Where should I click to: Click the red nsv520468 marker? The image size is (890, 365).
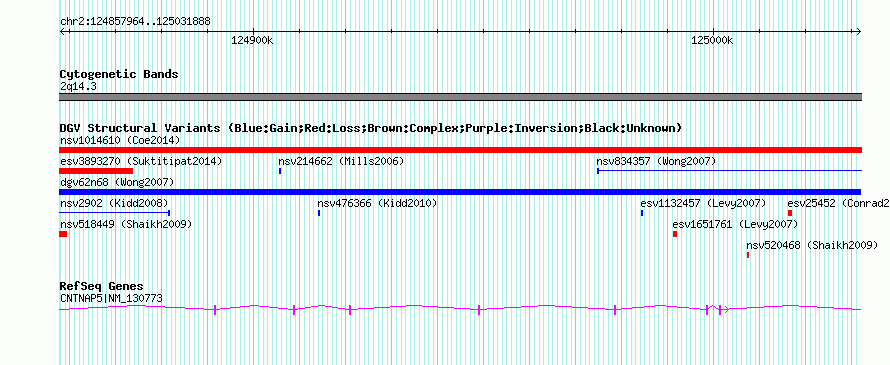748,255
